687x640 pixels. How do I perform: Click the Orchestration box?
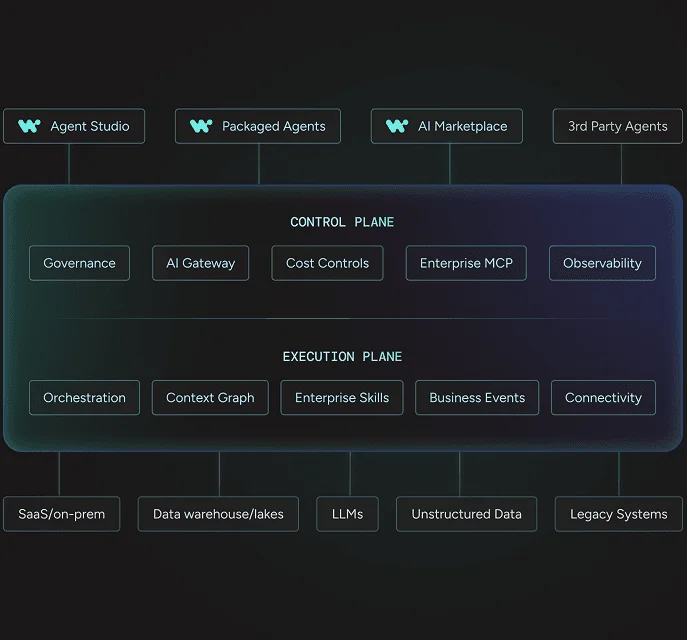tap(84, 397)
